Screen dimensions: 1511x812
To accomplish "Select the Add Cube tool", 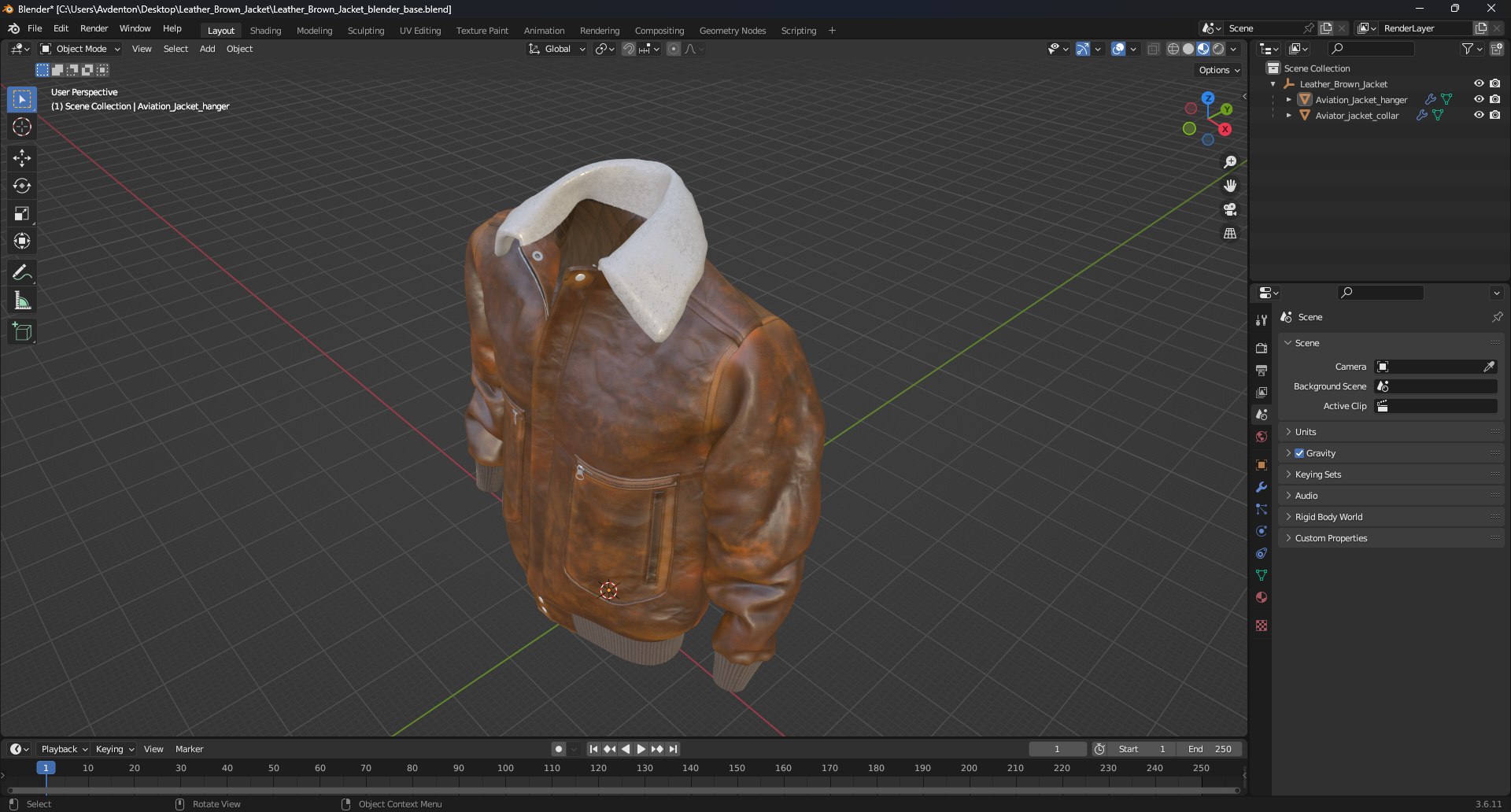I will [x=22, y=332].
